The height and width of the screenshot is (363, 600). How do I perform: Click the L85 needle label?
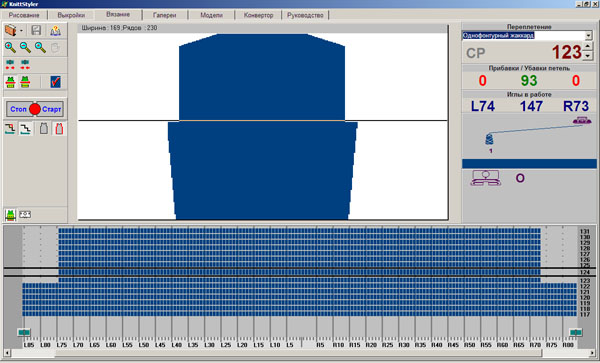coord(29,345)
